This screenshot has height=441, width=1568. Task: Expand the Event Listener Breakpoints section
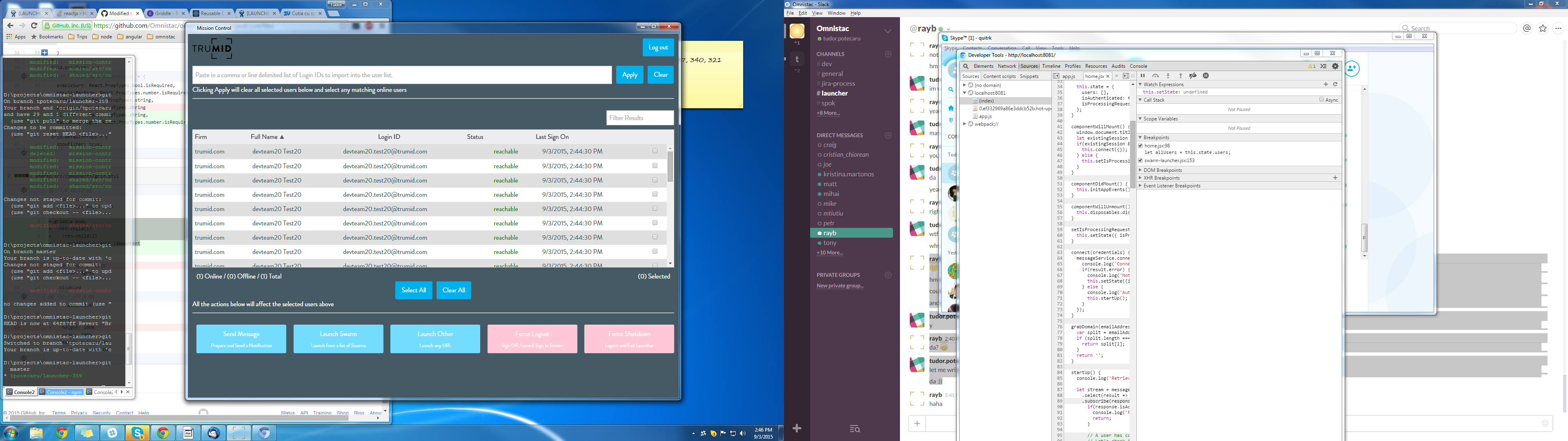tap(1141, 186)
